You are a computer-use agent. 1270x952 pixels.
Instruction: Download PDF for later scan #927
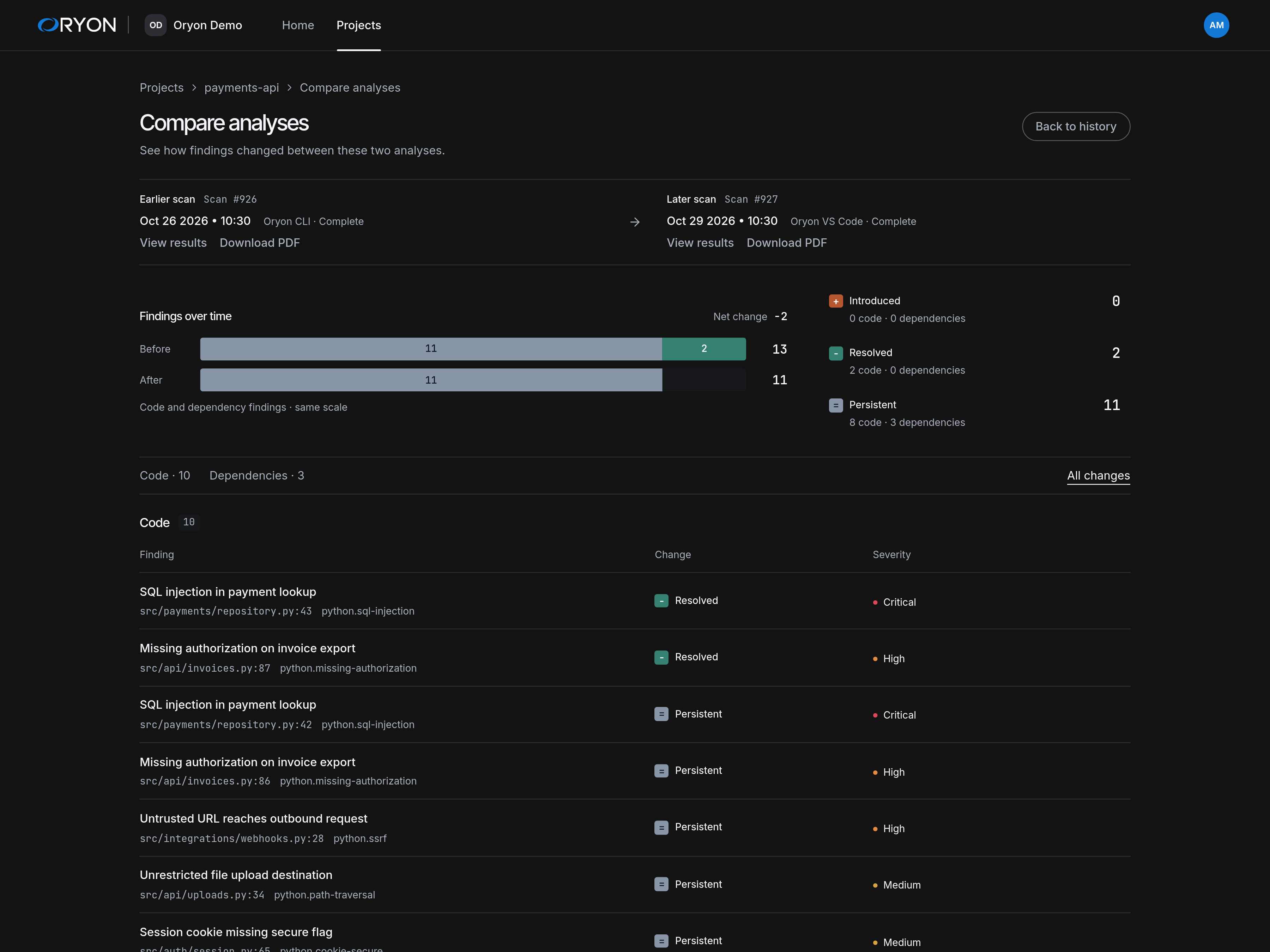coord(787,243)
